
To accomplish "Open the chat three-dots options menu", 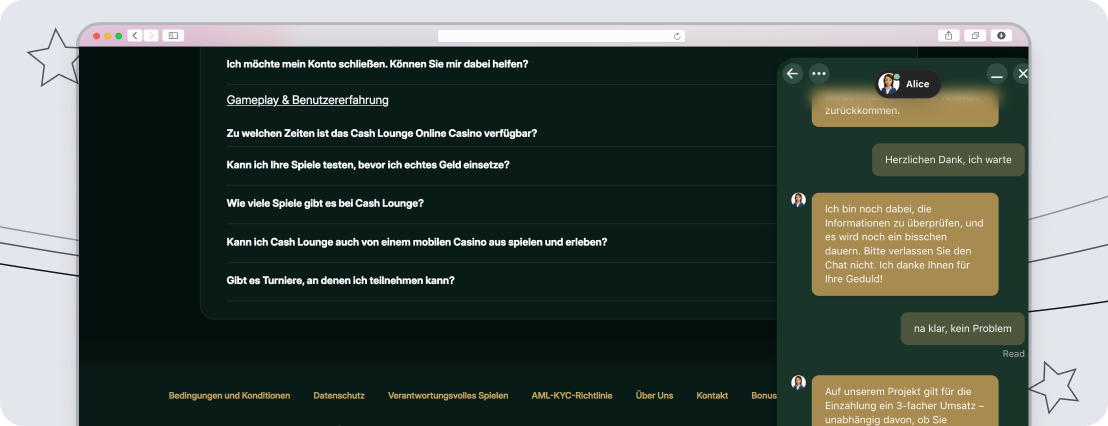I will click(x=819, y=73).
